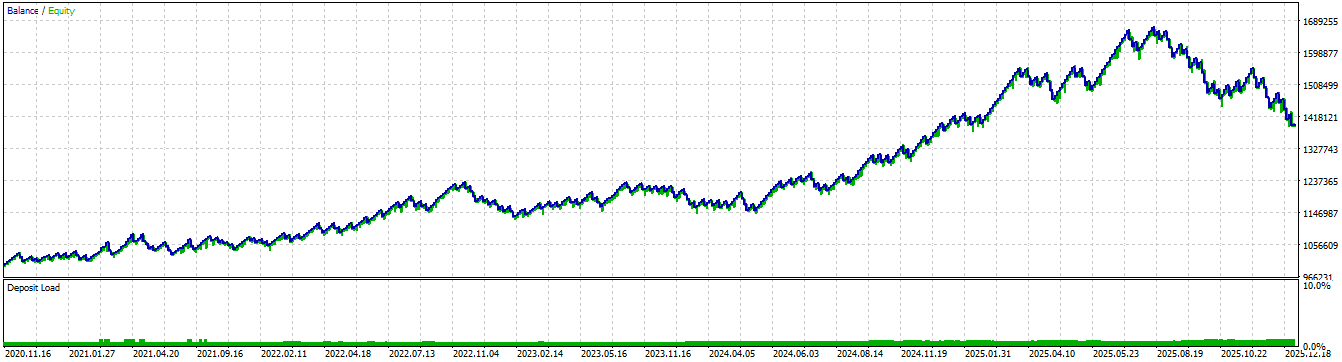Click the 2020.11.16 date label
Image resolution: width=1342 pixels, height=362 pixels.
[x=29, y=353]
